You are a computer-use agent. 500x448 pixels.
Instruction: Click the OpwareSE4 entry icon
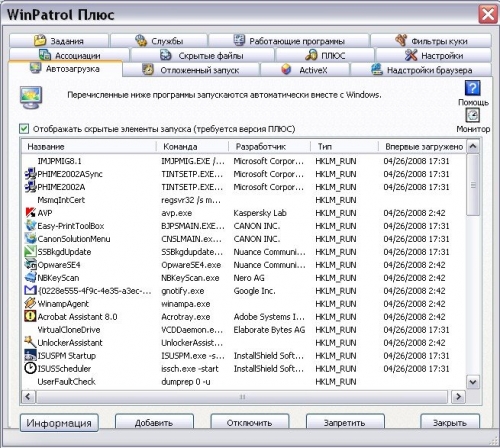30,264
